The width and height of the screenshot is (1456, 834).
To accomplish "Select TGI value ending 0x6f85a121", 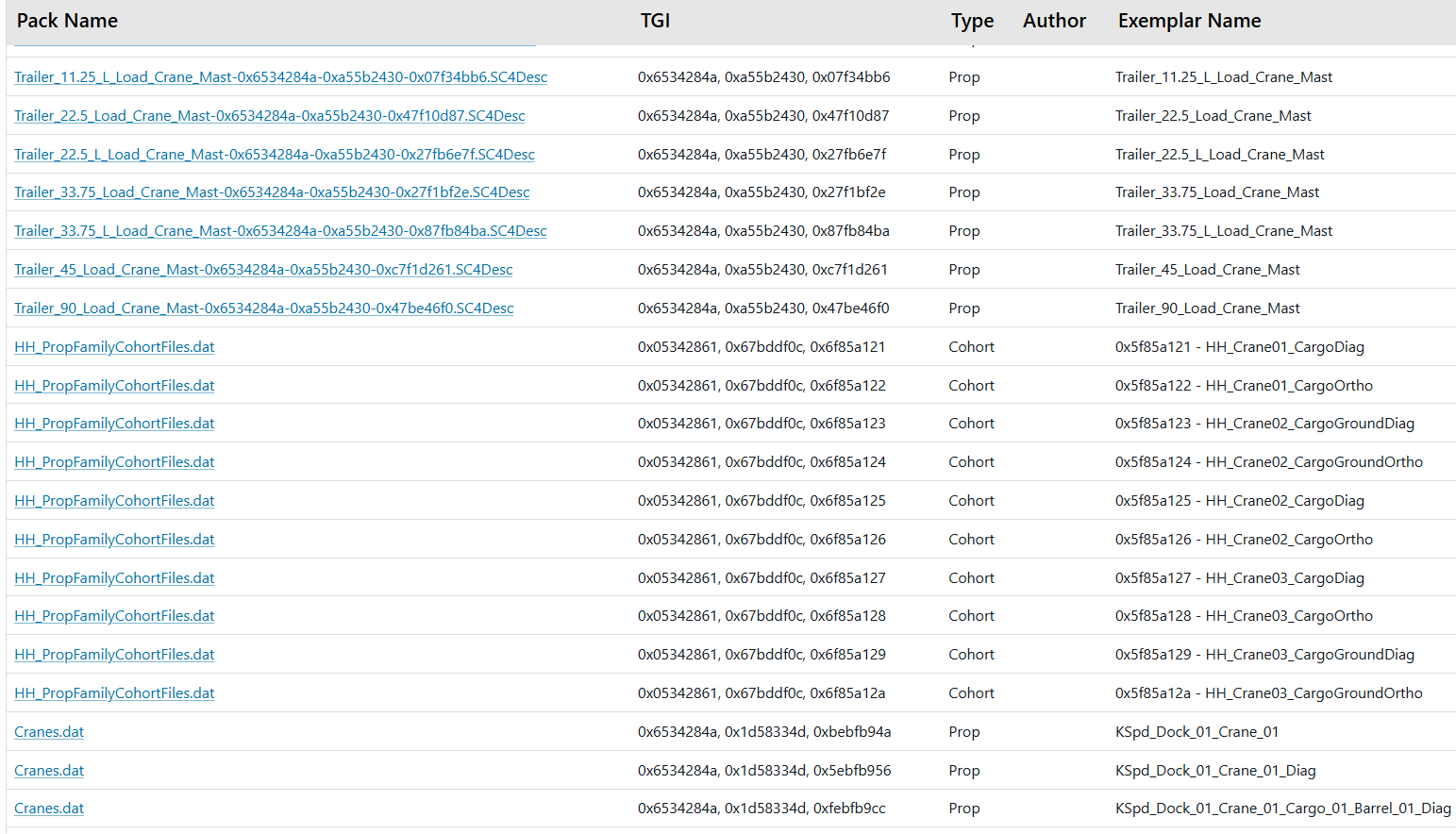I will pyautogui.click(x=761, y=347).
